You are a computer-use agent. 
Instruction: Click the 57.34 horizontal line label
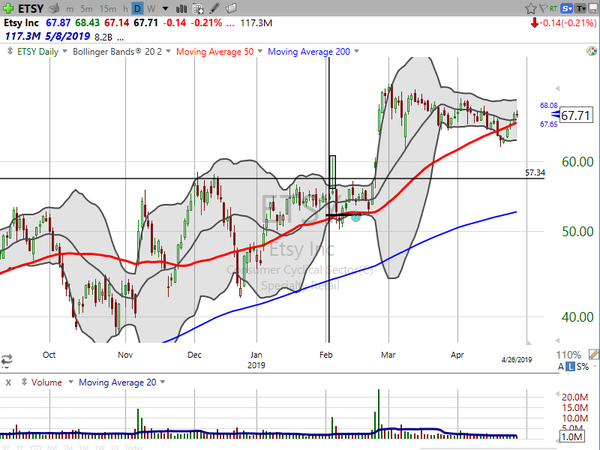[x=535, y=173]
